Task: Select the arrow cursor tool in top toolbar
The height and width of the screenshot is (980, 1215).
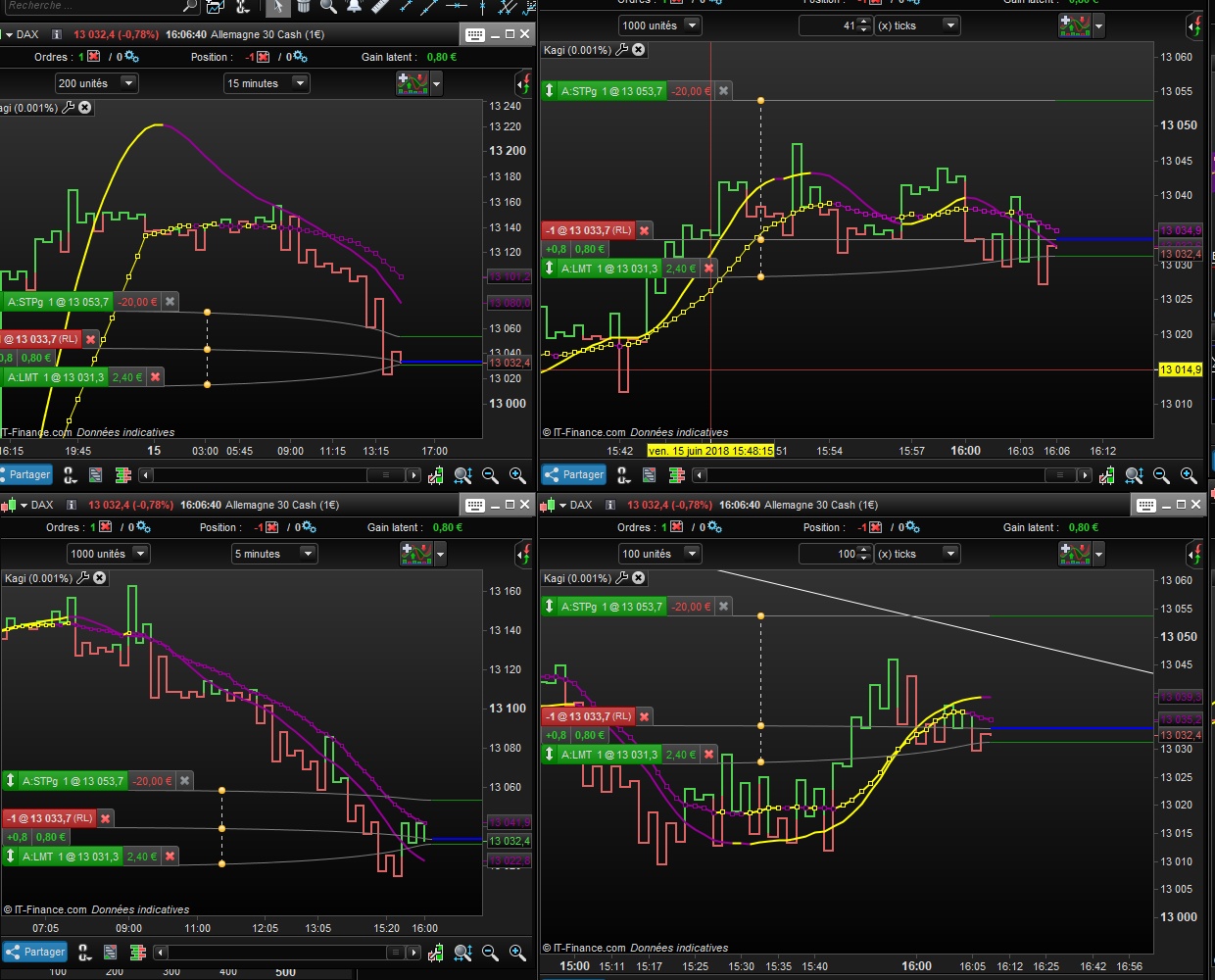Action: pos(278,7)
